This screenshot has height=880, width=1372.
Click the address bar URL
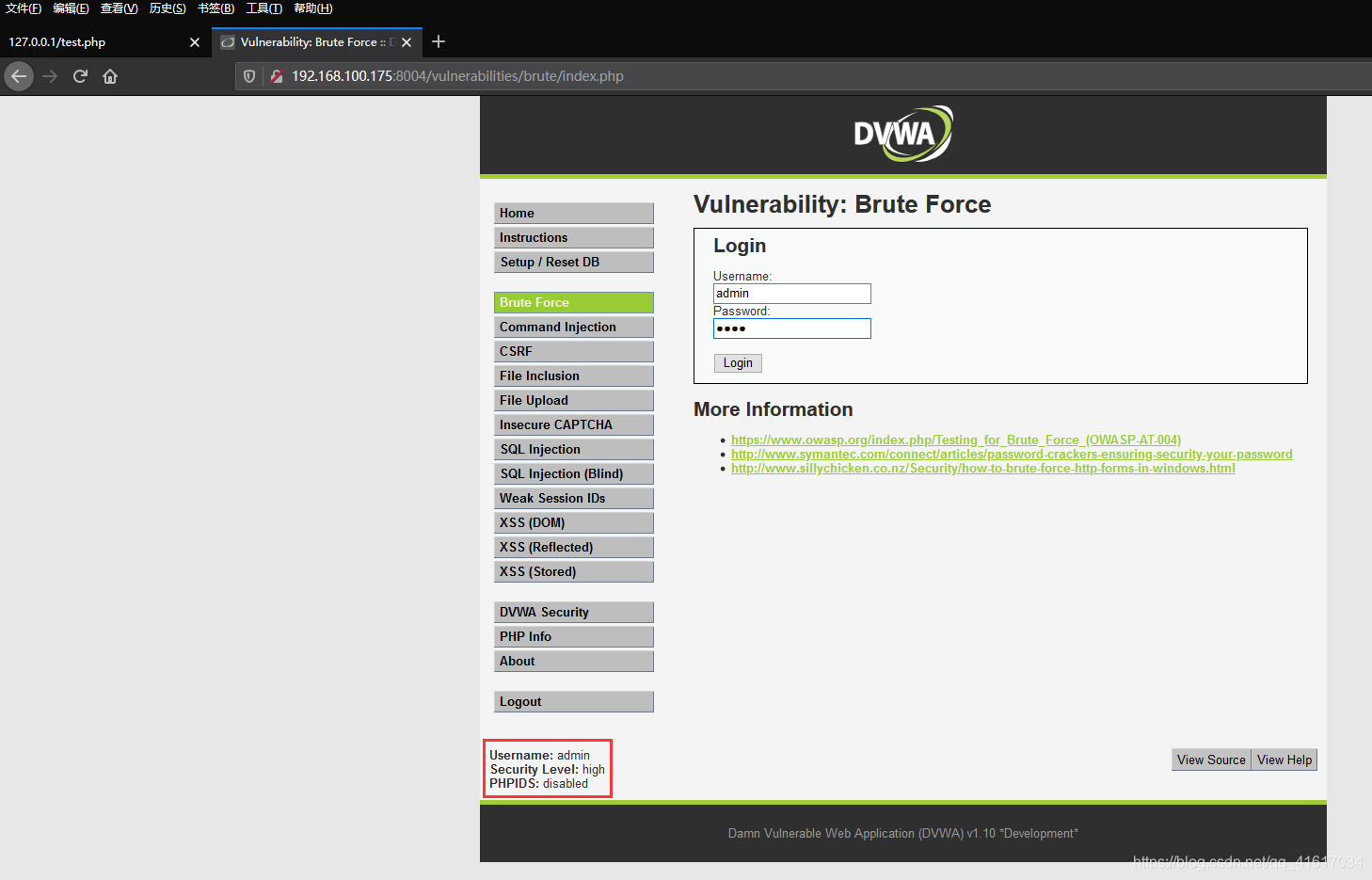457,76
